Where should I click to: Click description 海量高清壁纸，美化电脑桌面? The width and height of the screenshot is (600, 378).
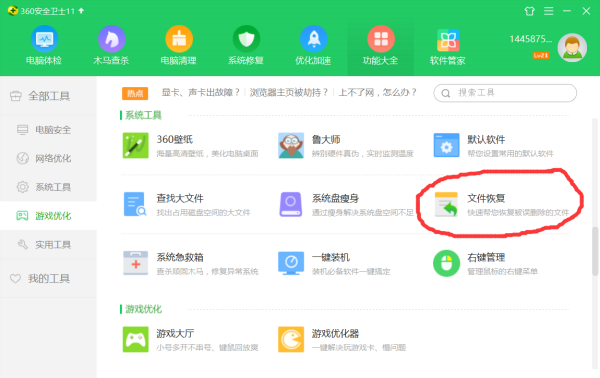click(x=207, y=154)
